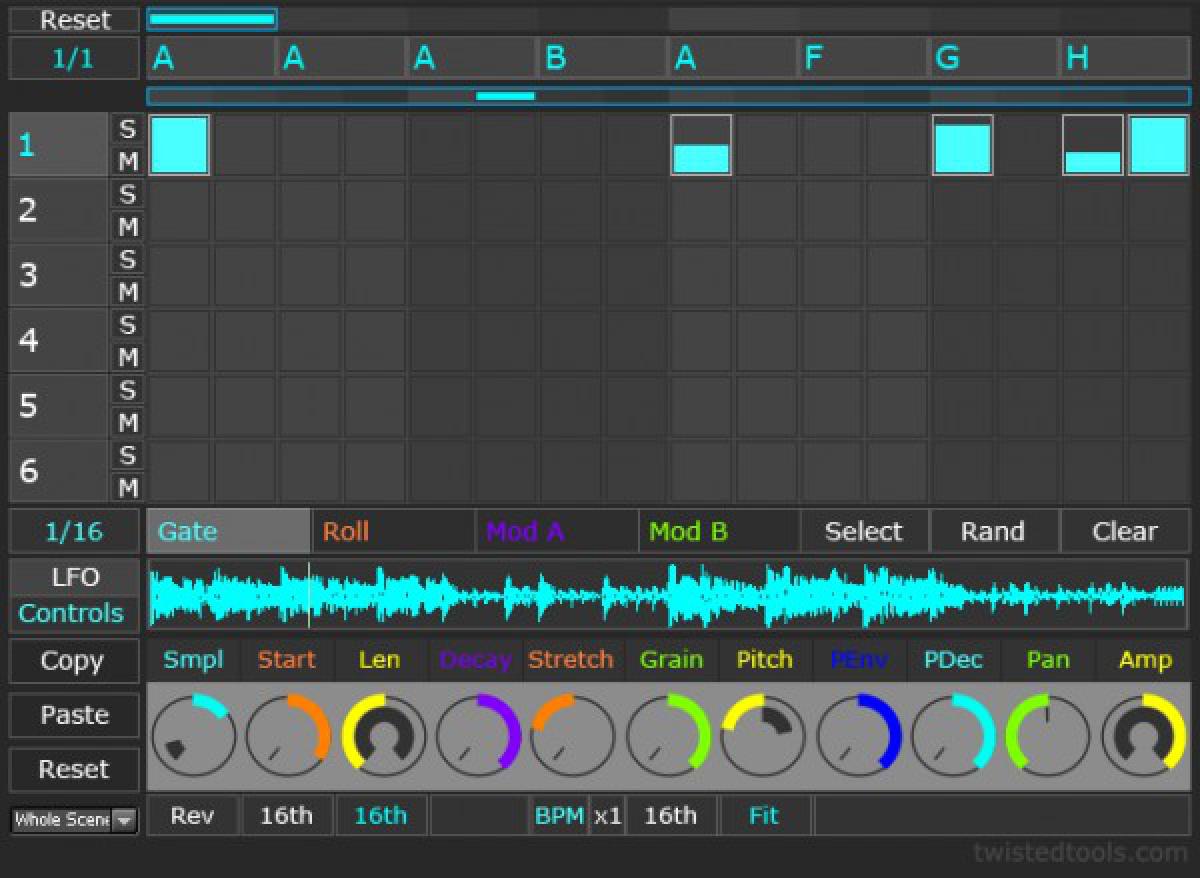
Task: Toggle the Fit option
Action: 764,815
